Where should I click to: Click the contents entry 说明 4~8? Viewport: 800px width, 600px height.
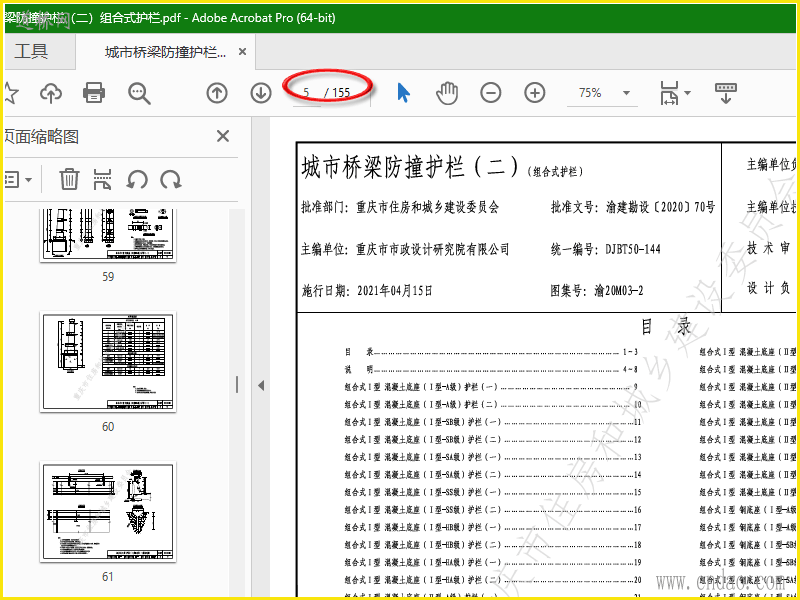491,369
